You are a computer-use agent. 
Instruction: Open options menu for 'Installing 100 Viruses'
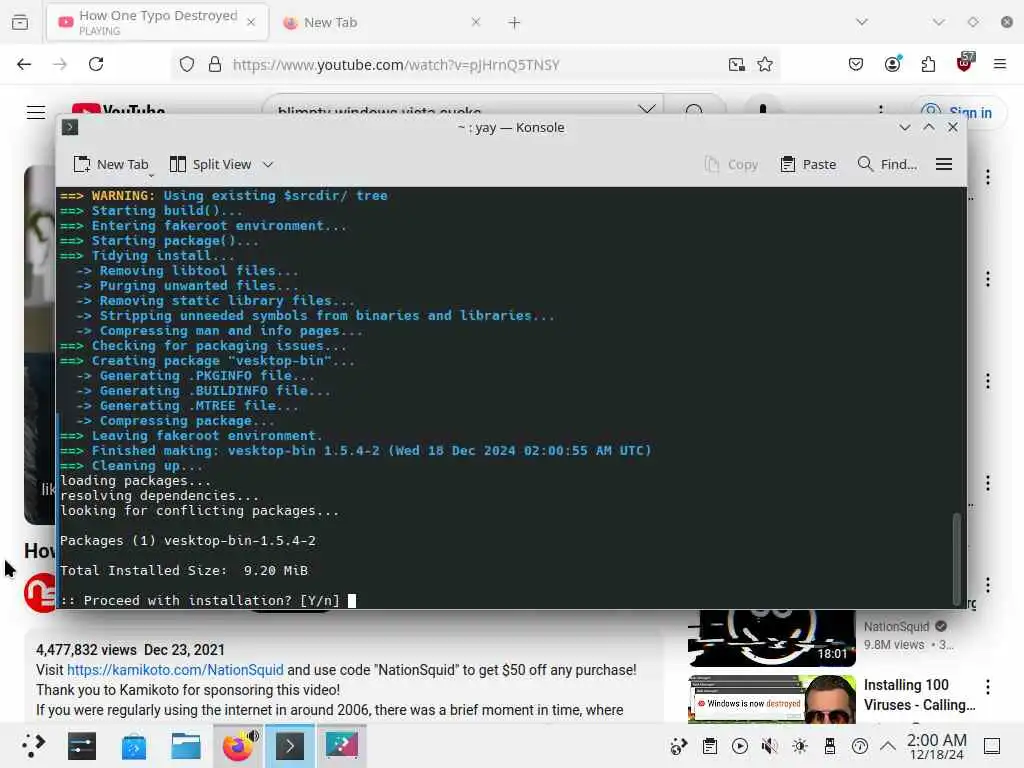(x=987, y=686)
